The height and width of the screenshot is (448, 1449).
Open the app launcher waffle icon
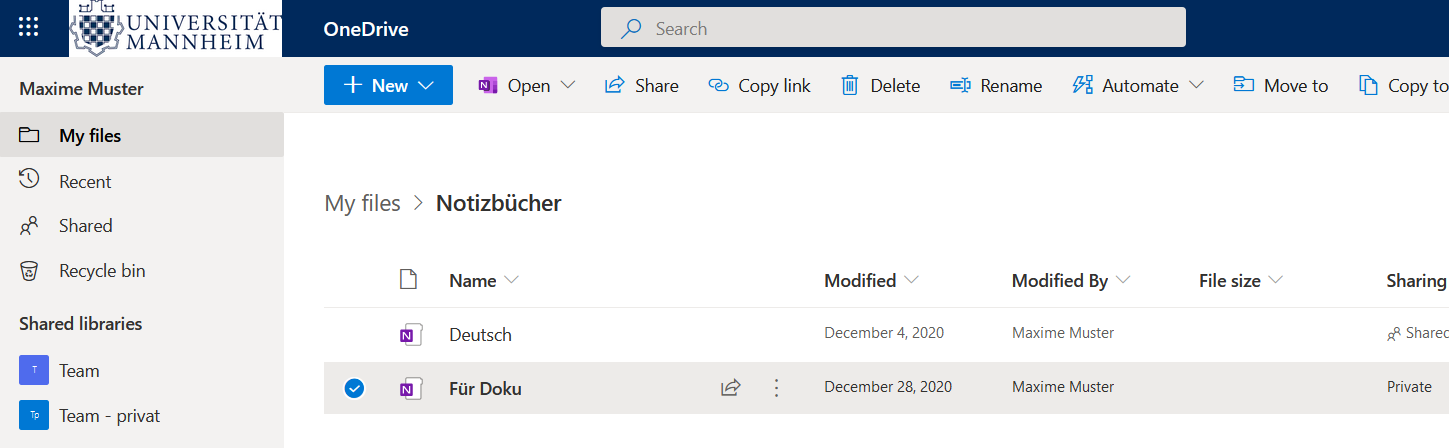pos(29,28)
